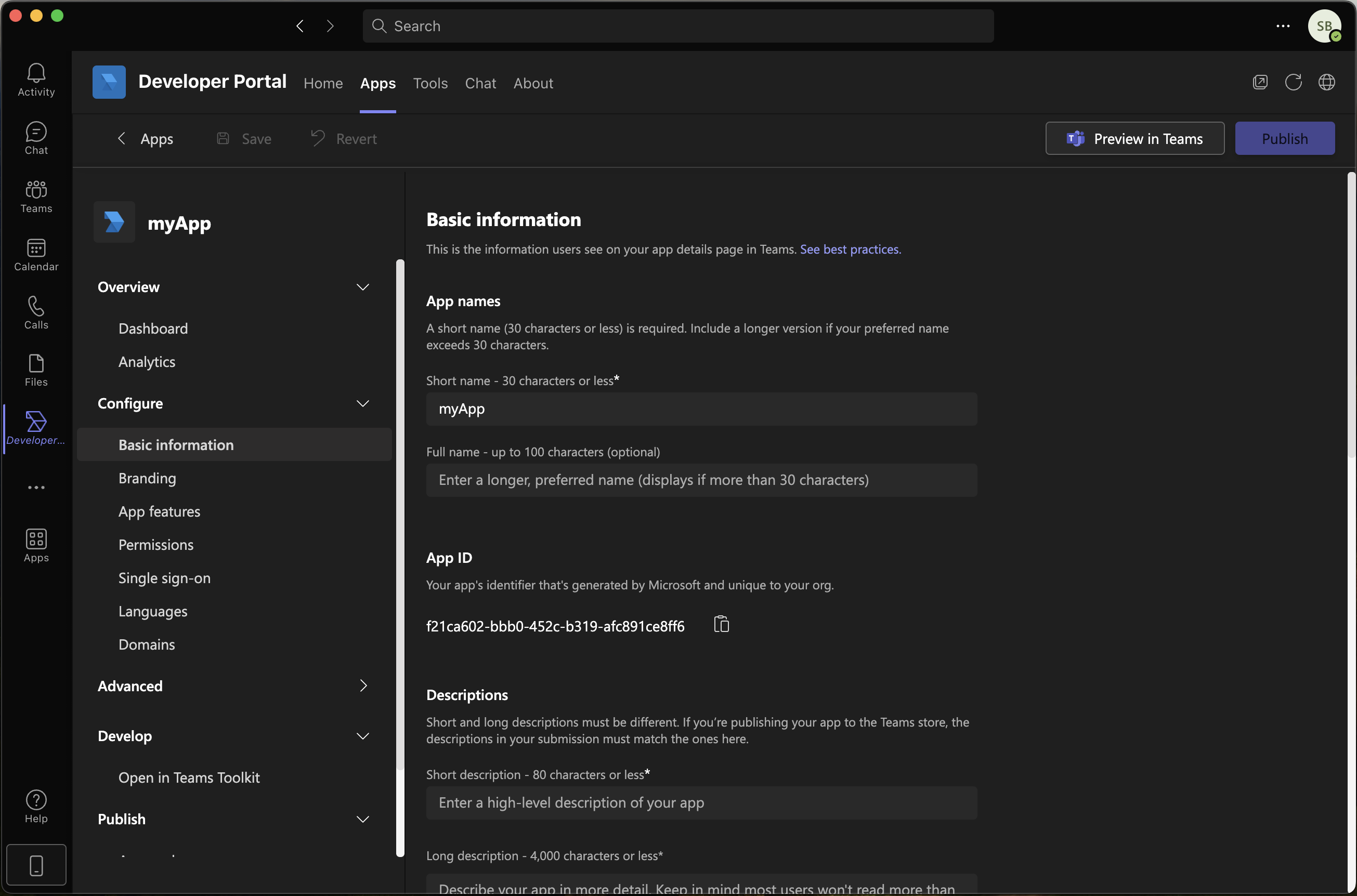Image resolution: width=1357 pixels, height=896 pixels.
Task: Open the Chat tab in Developer Portal
Action: tap(480, 84)
